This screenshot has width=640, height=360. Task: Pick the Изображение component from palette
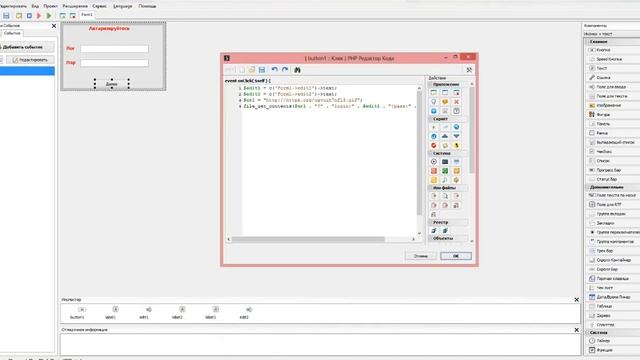pyautogui.click(x=612, y=105)
